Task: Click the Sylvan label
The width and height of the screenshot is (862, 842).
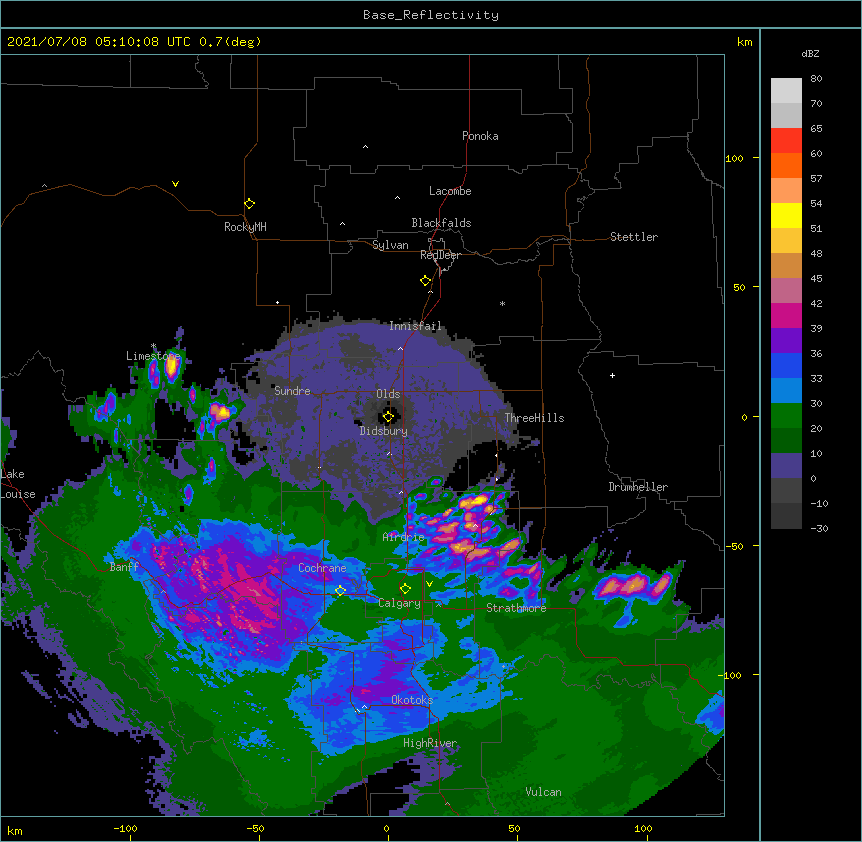Action: 390,245
